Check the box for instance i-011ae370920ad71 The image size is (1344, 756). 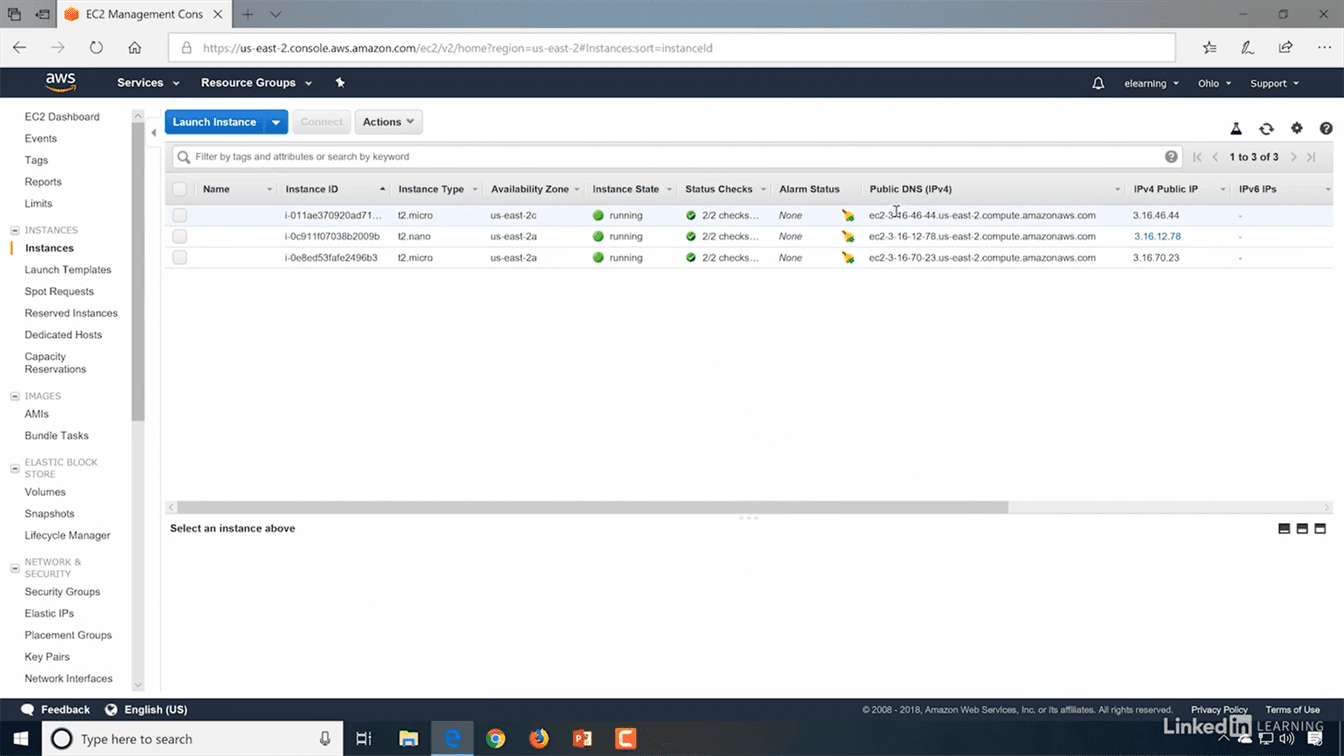tap(180, 215)
